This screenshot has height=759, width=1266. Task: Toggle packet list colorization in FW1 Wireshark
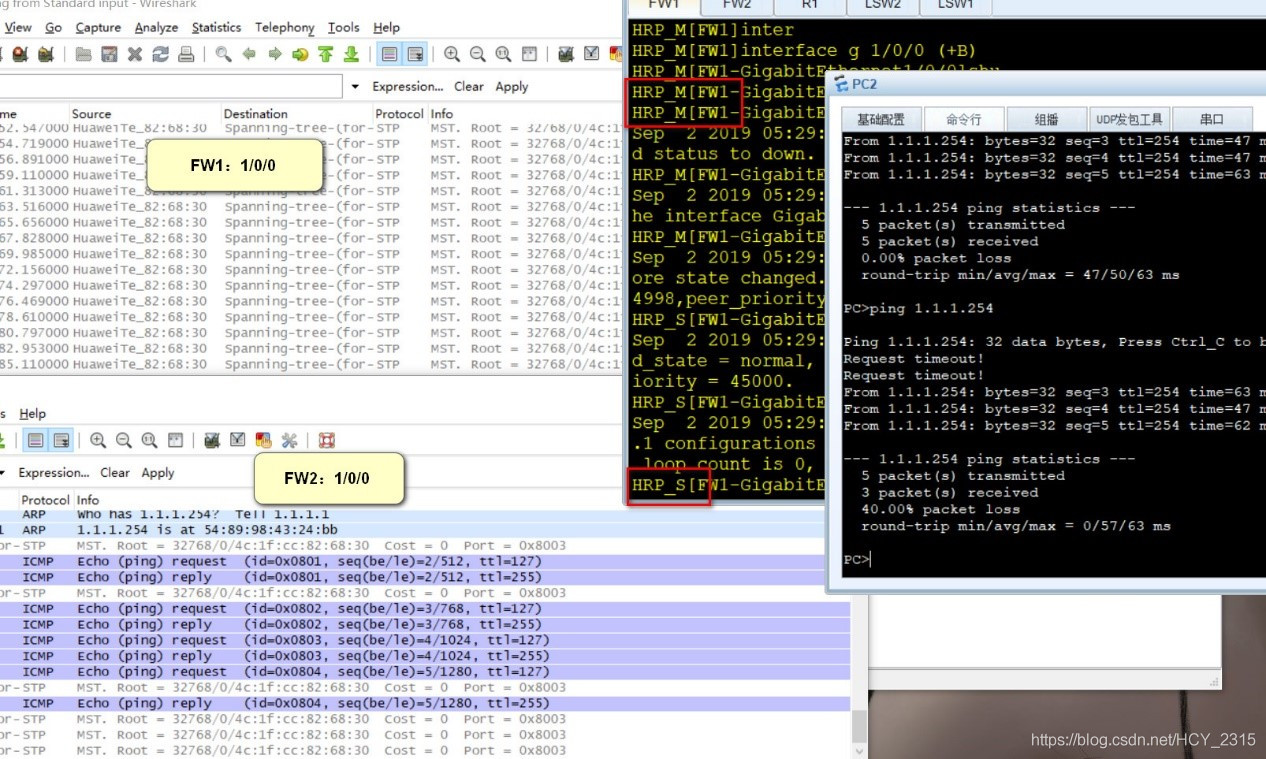[390, 54]
